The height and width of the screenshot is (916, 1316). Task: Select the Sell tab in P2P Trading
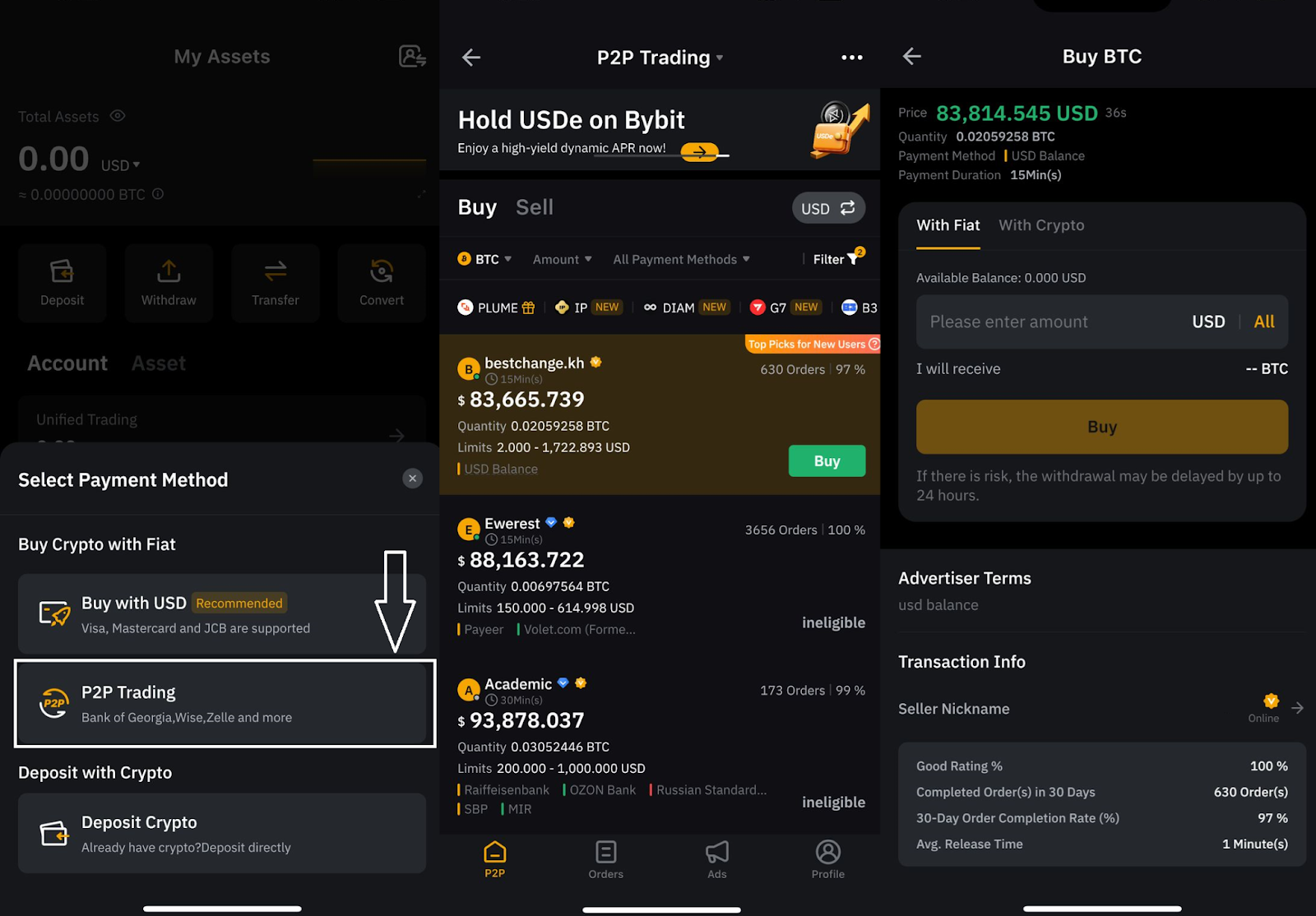point(535,207)
